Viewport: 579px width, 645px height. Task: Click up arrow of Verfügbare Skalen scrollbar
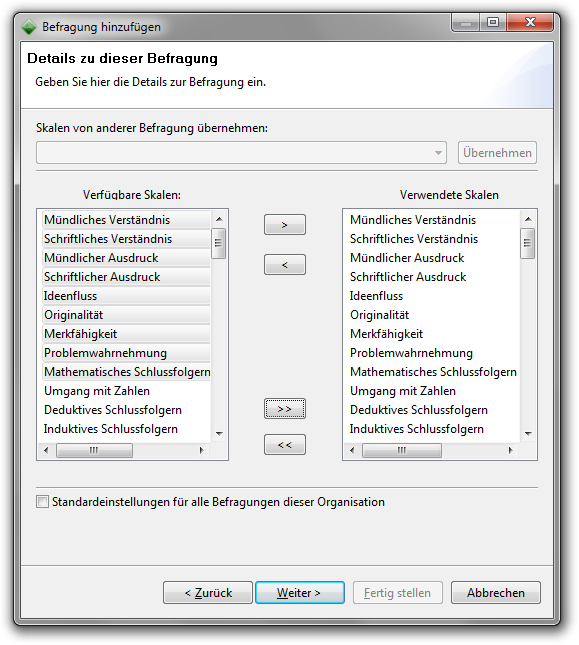(x=219, y=219)
